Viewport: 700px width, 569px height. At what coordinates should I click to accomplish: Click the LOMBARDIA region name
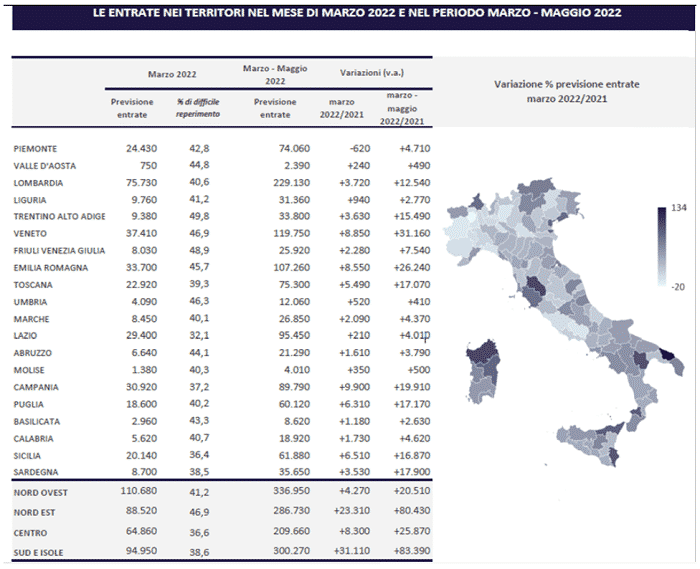tap(38, 183)
